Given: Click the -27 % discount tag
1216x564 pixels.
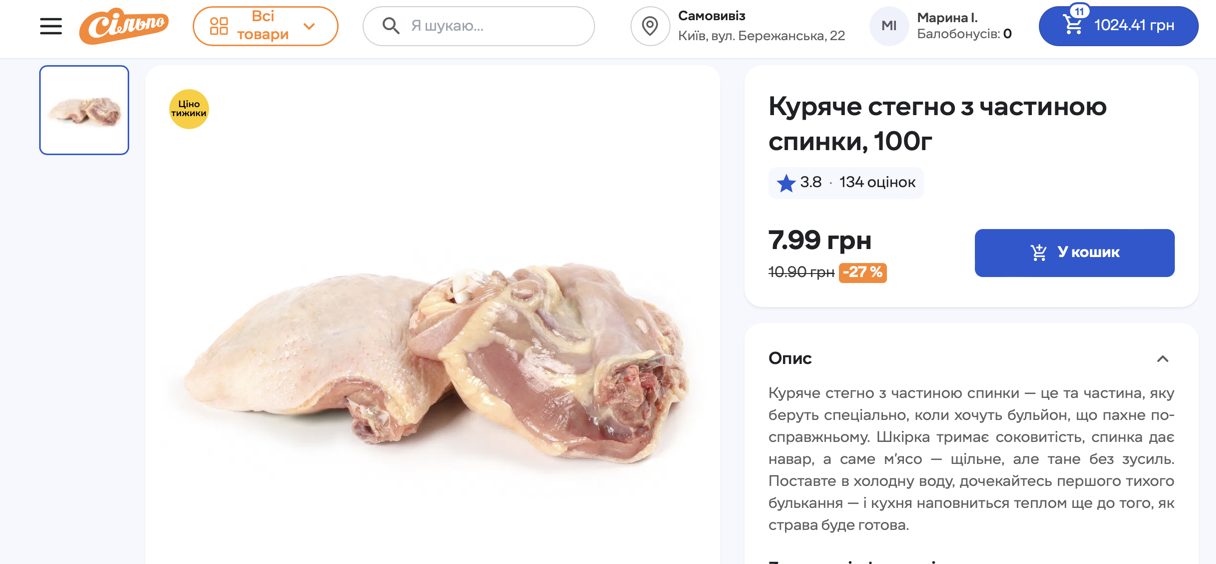Looking at the screenshot, I should click(862, 272).
